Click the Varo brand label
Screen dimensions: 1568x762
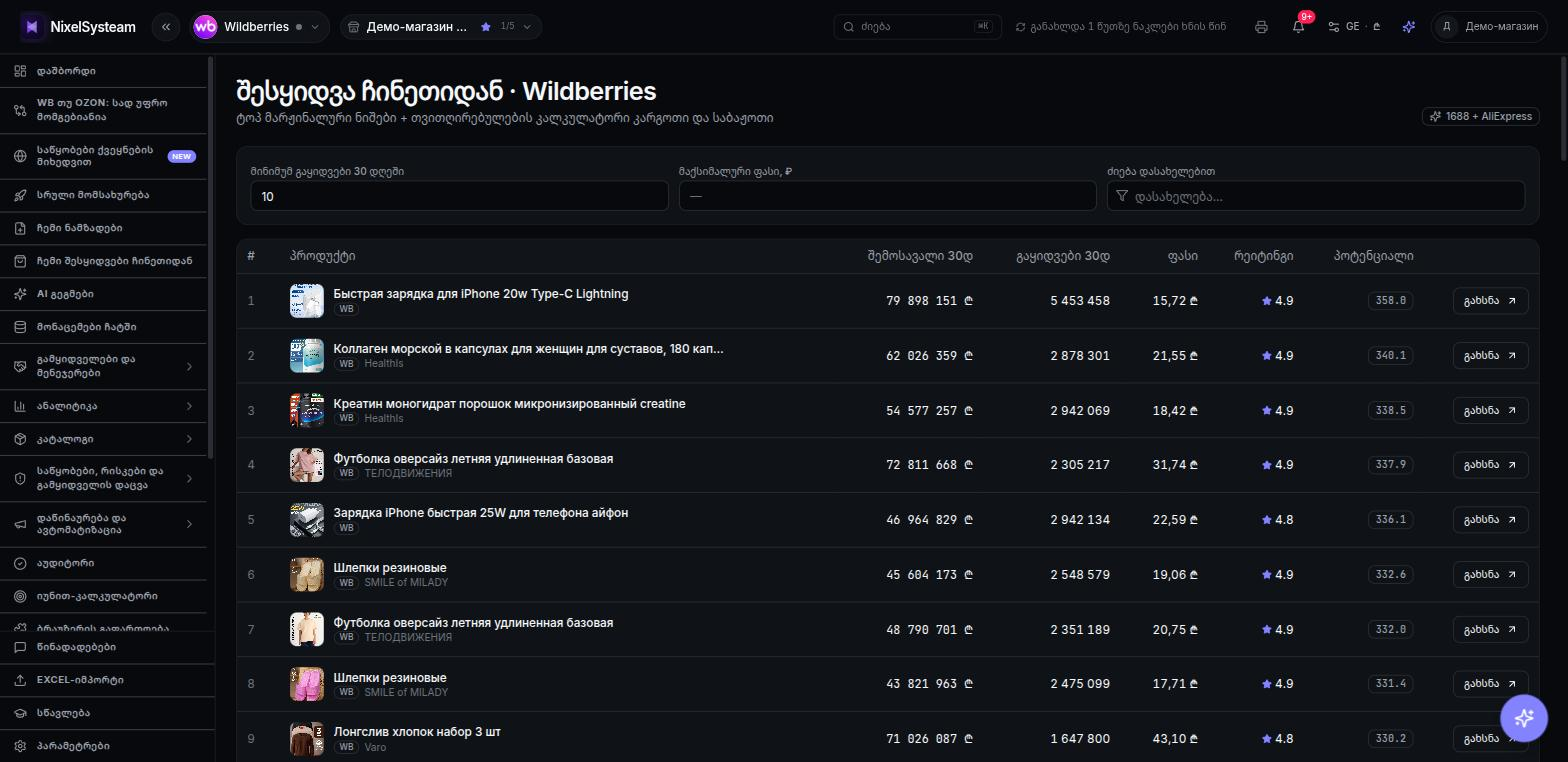(375, 747)
